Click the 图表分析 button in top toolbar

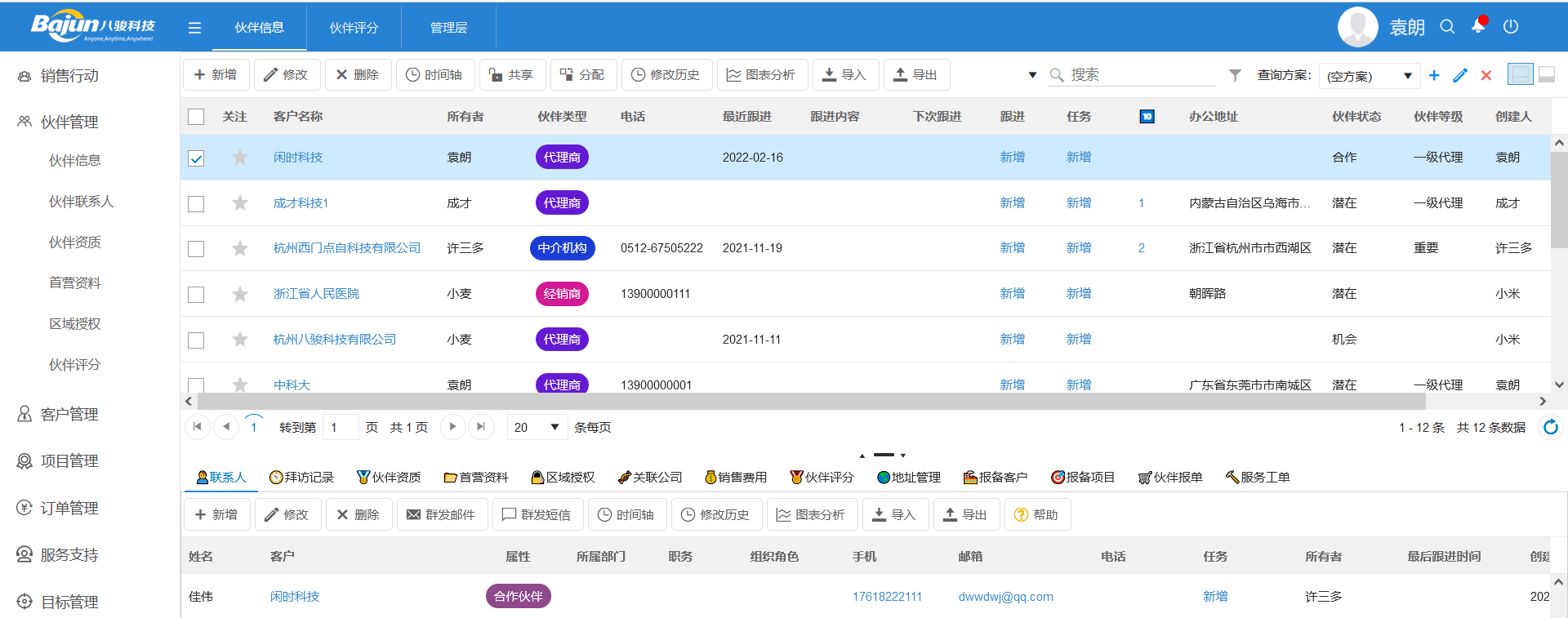point(761,75)
